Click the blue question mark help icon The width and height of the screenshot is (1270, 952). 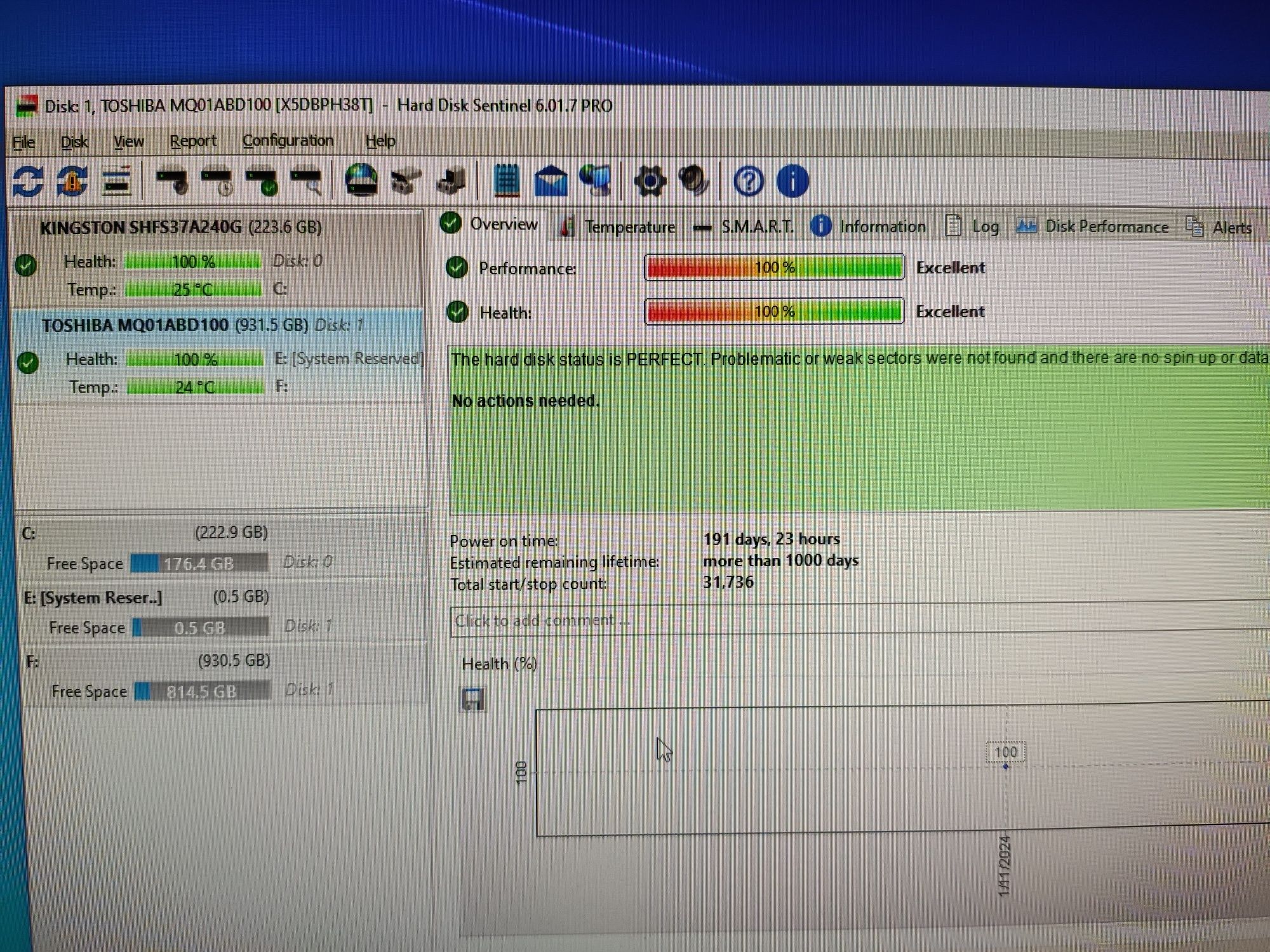[749, 182]
